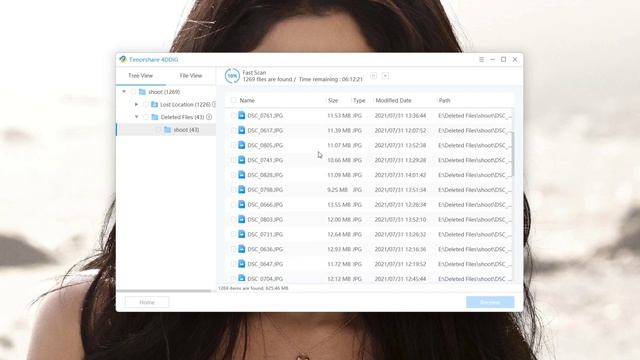Click the file icon of DSC_0731.JPG
The width and height of the screenshot is (640, 360).
242,234
